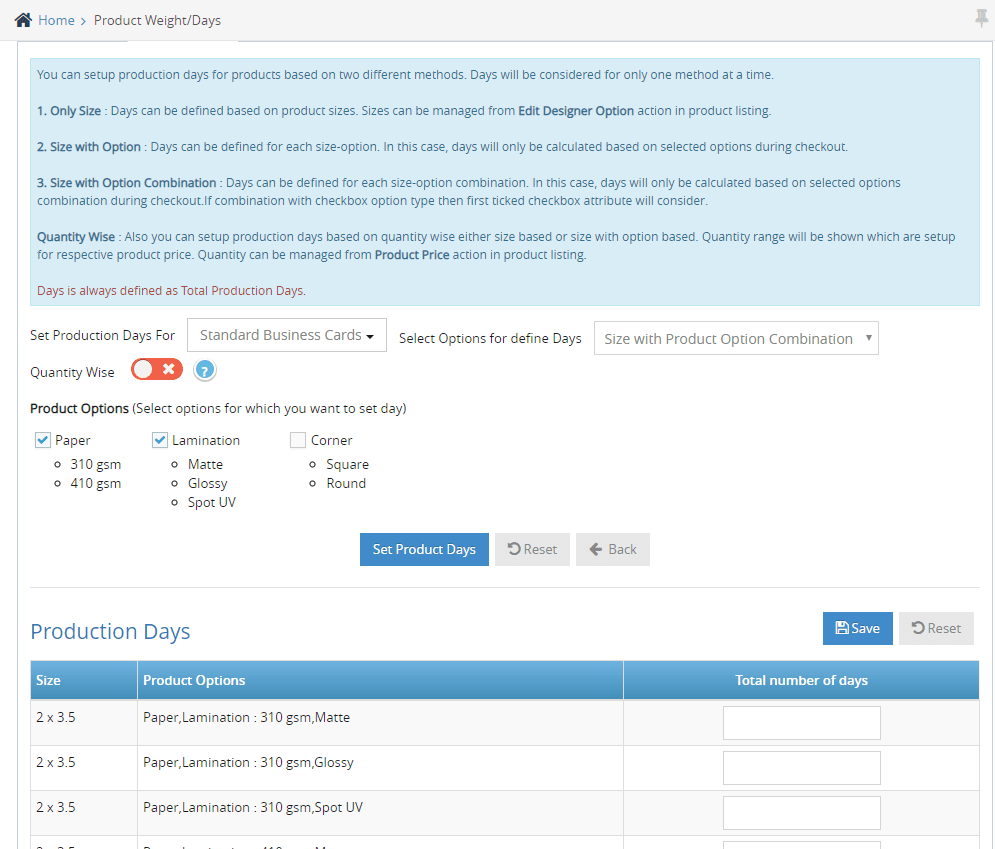The height and width of the screenshot is (849, 995).
Task: Click days input for 310 gsm Glossy
Action: (x=801, y=768)
